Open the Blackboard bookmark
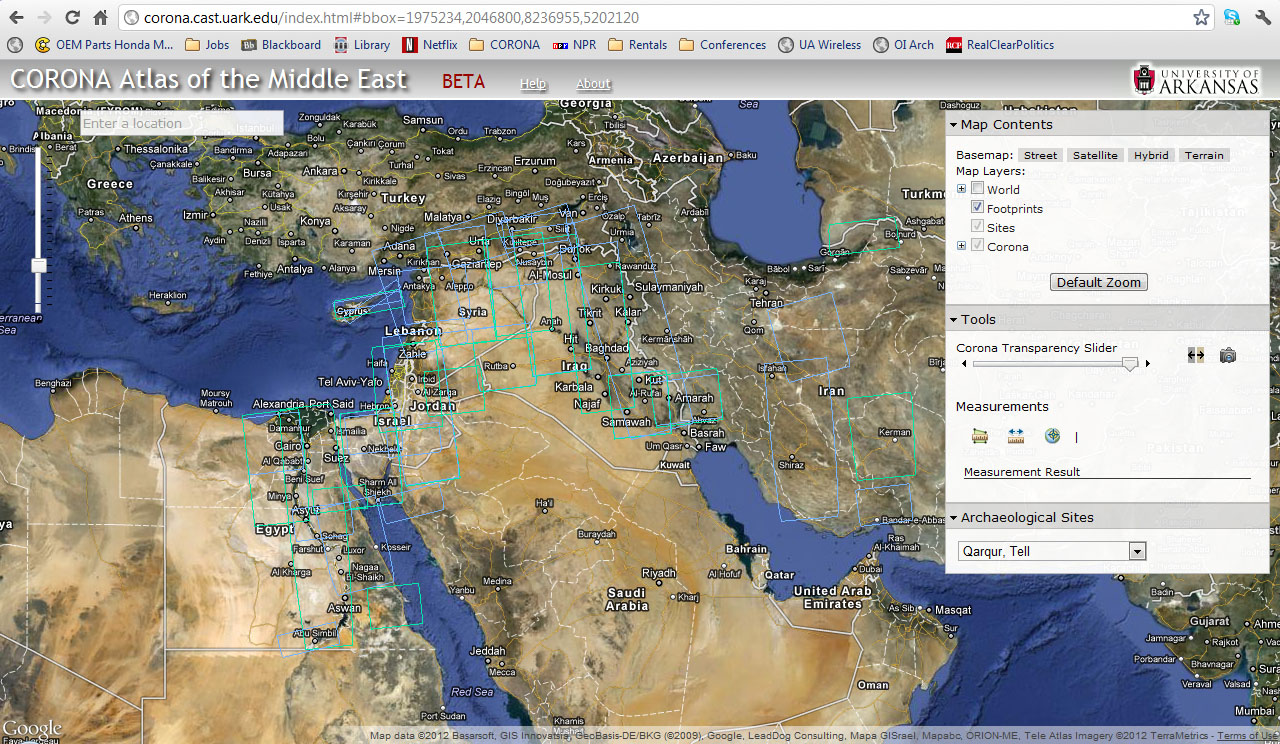1280x744 pixels. point(281,45)
